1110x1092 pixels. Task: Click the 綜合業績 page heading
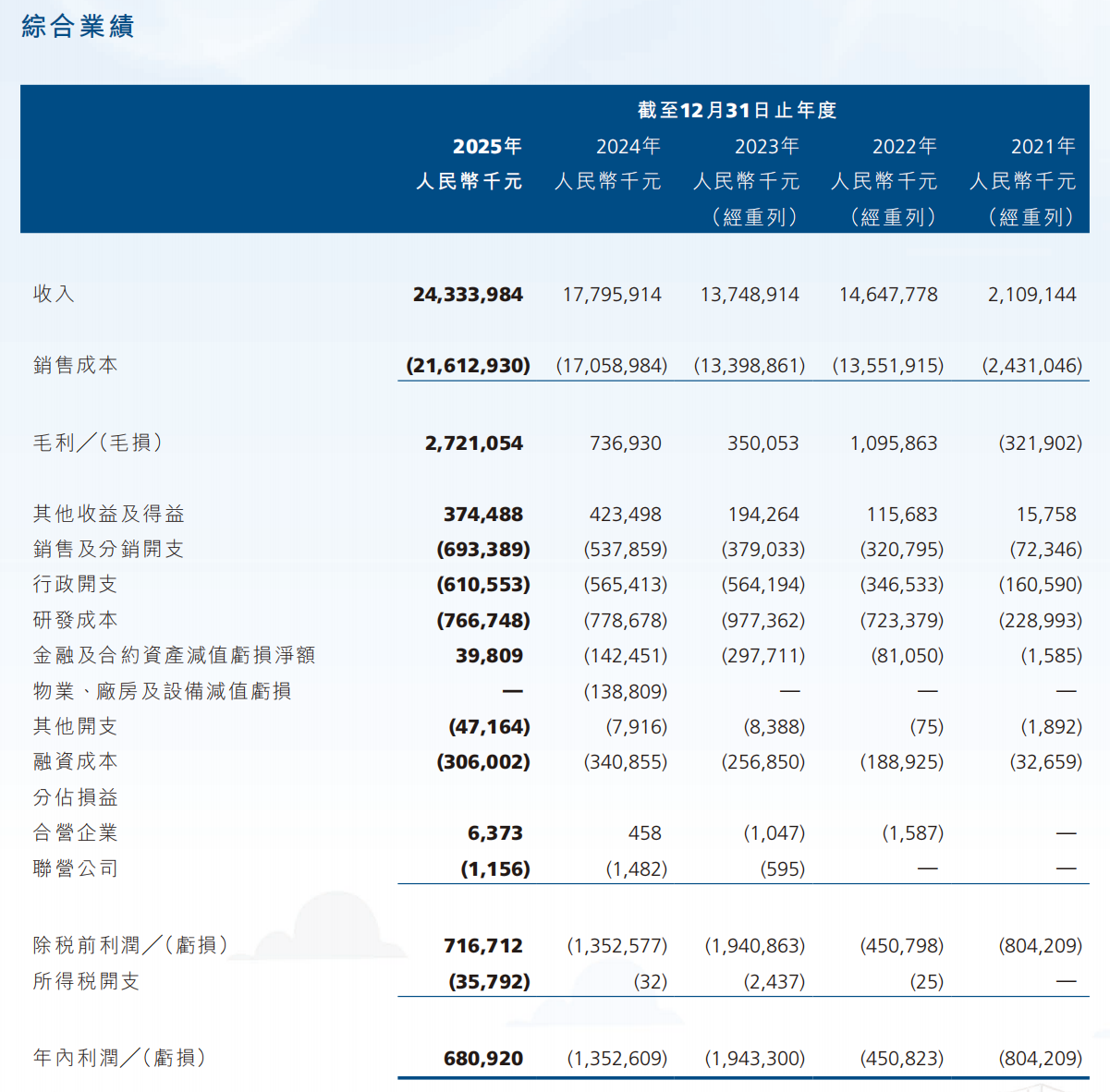[x=78, y=27]
